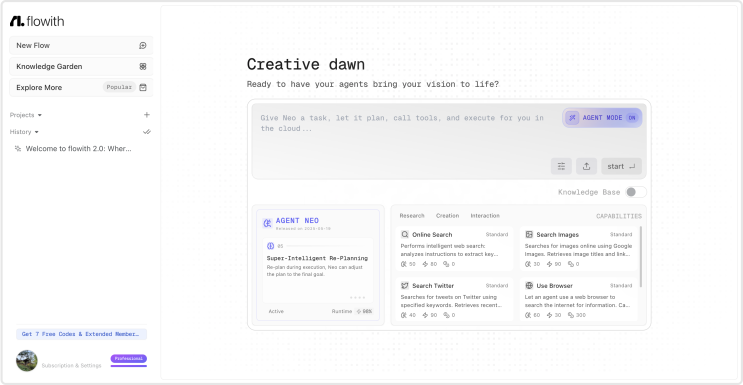Open Get 7 Free Codes banner
This screenshot has width=743, height=385.
tap(82, 334)
